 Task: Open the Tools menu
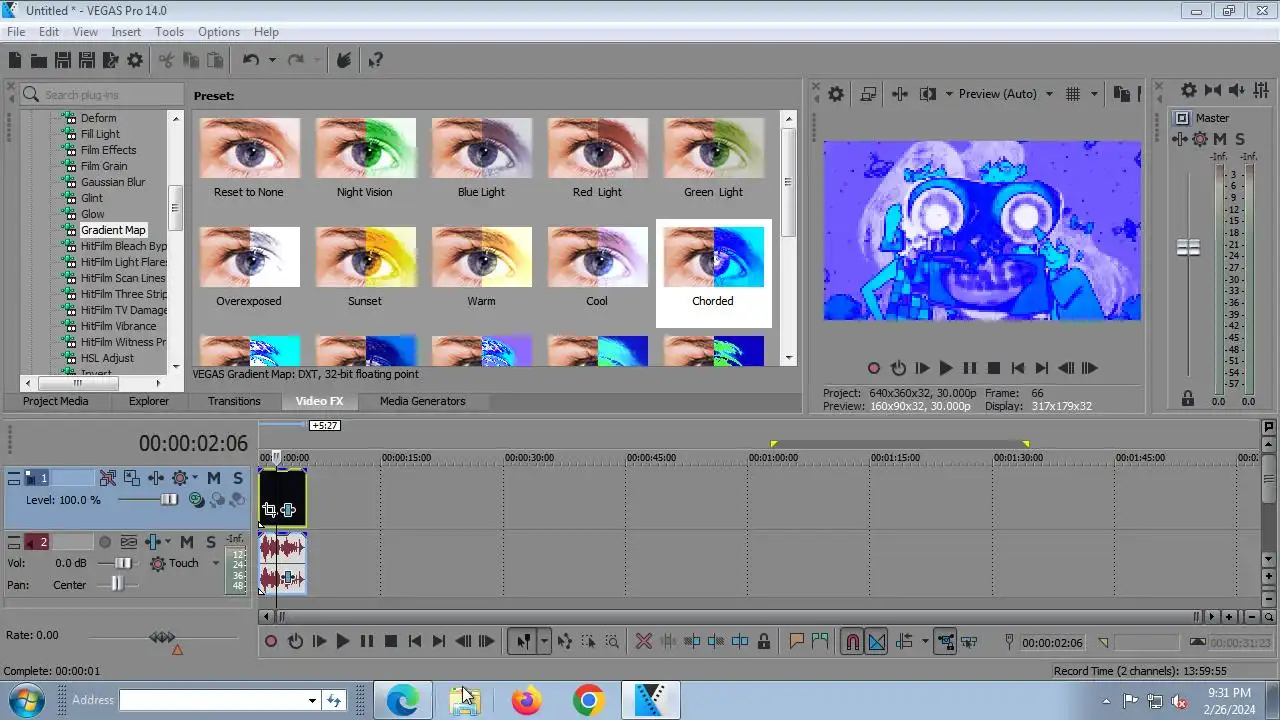point(169,32)
